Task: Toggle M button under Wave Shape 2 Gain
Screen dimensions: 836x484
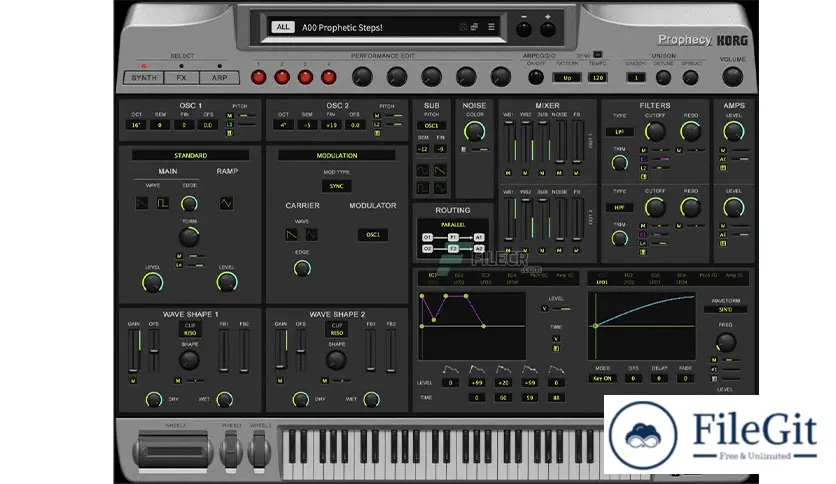Action: 280,381
